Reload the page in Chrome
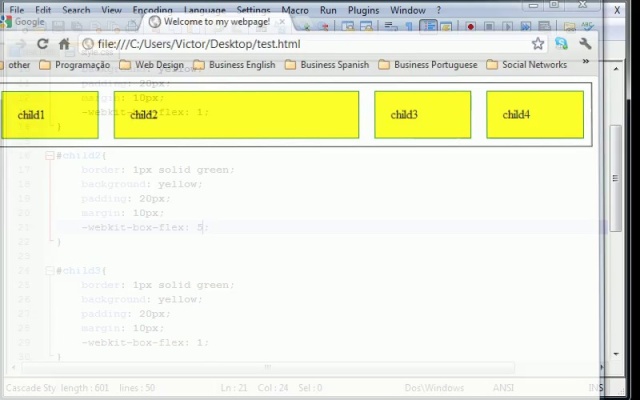Screen dimensions: 640x400 42,44
